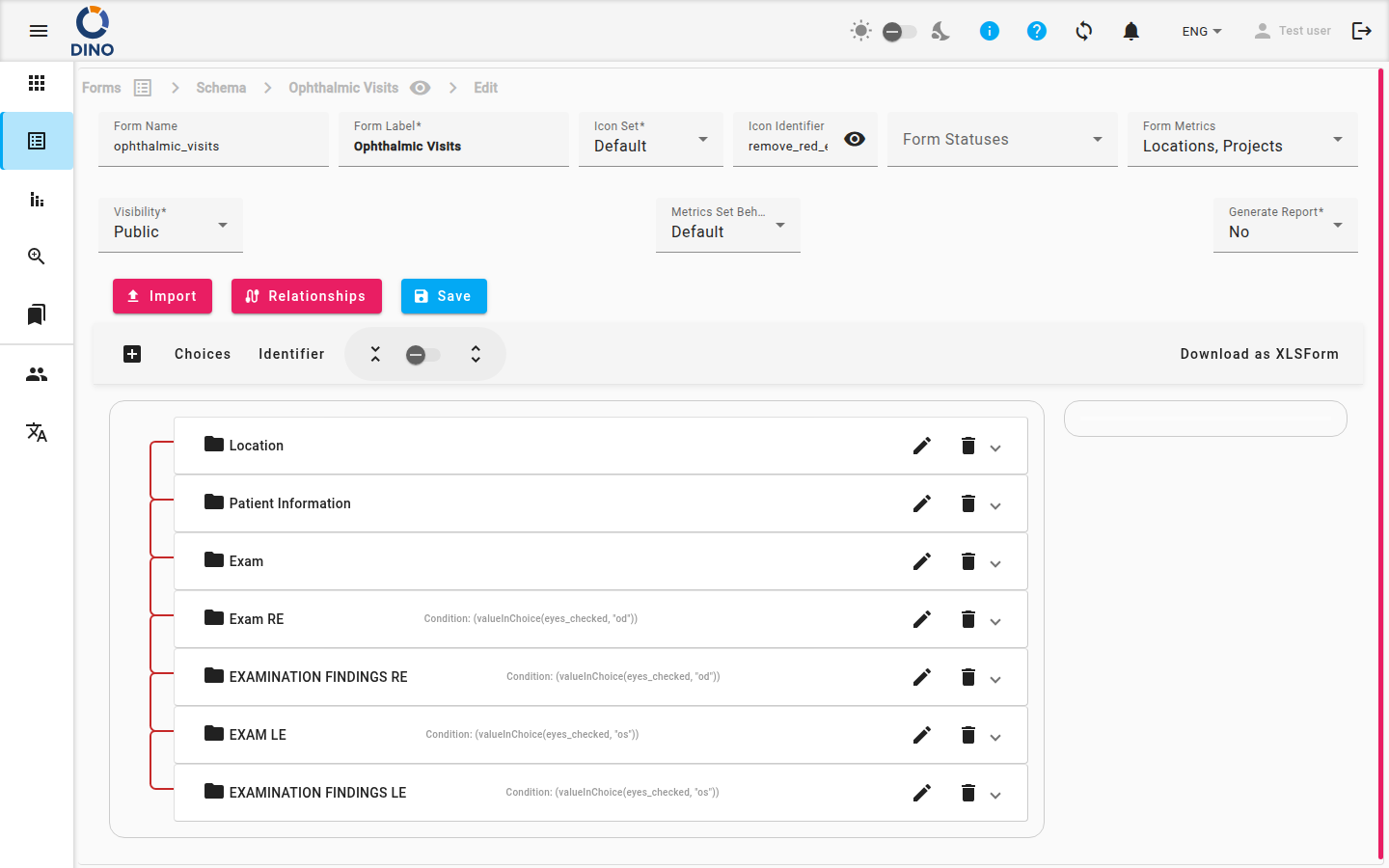Image resolution: width=1389 pixels, height=868 pixels.
Task: Select the forms list sidebar icon
Action: click(x=37, y=141)
